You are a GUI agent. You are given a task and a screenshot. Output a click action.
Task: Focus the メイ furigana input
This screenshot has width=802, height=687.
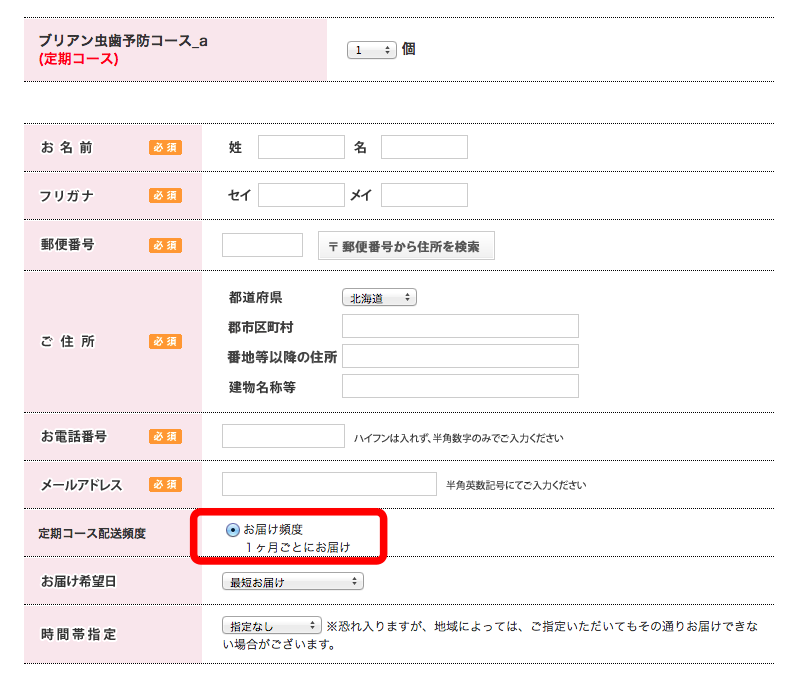(x=424, y=195)
